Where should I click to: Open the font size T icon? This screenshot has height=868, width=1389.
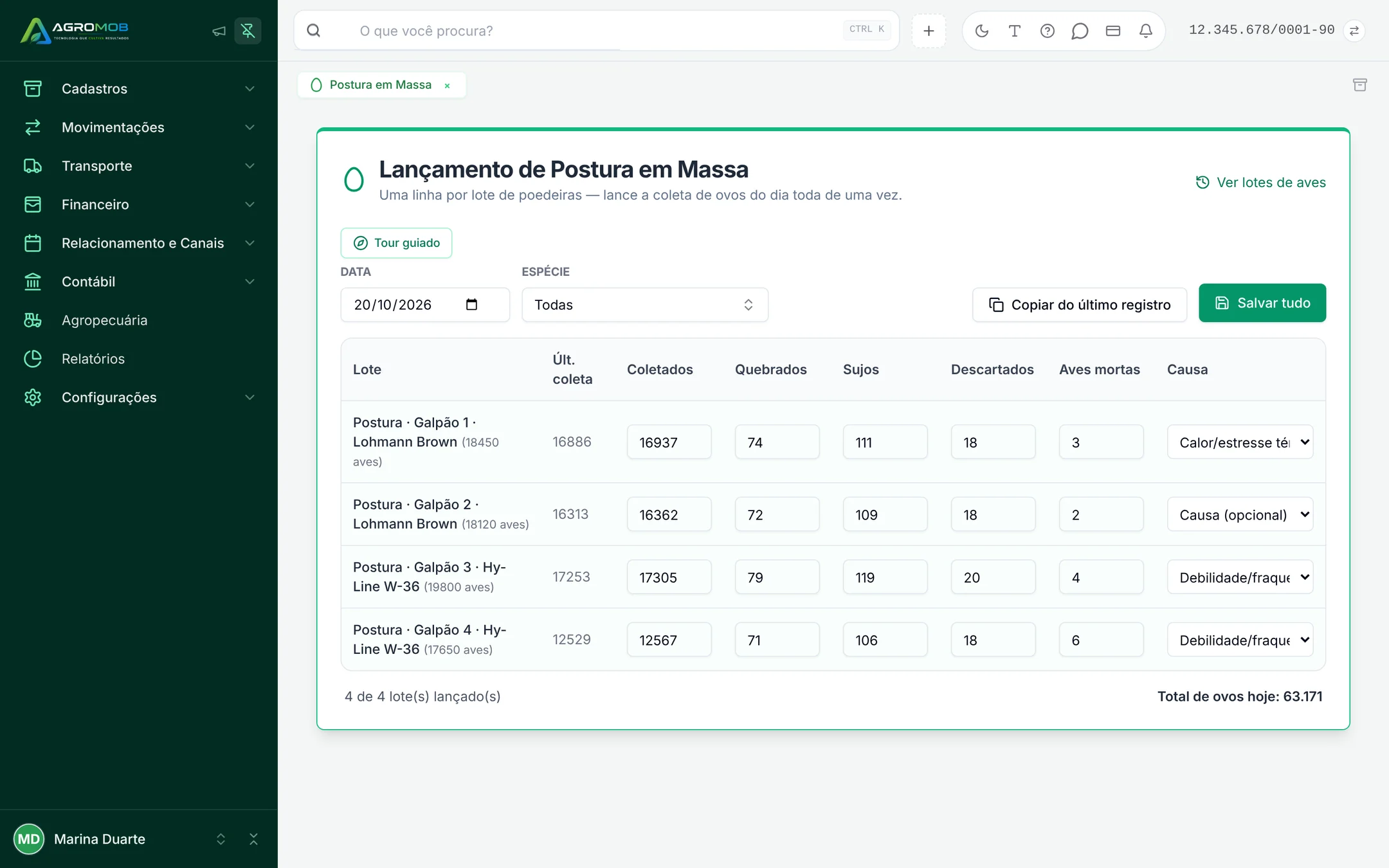coord(1015,31)
